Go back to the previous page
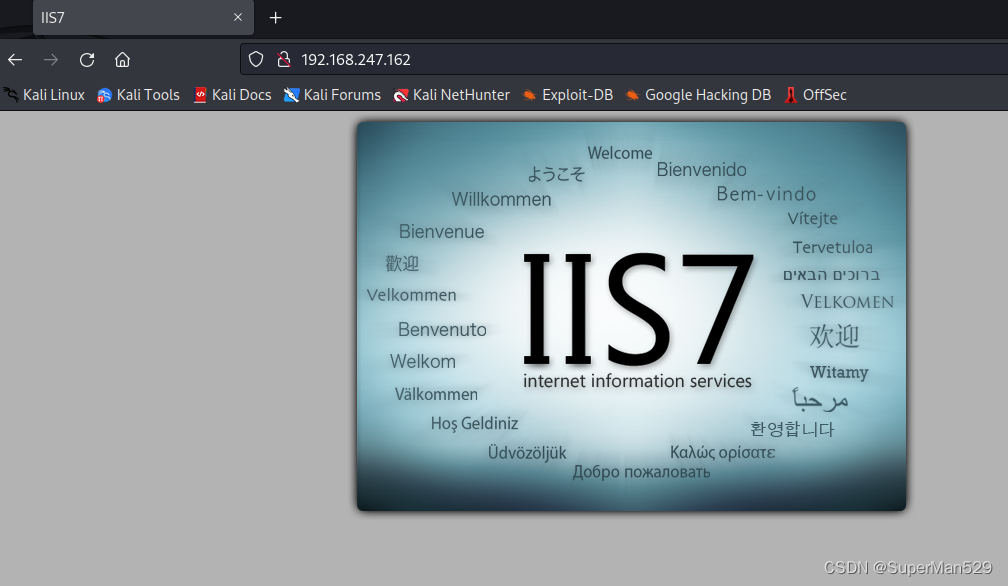The image size is (1008, 586). (15, 60)
